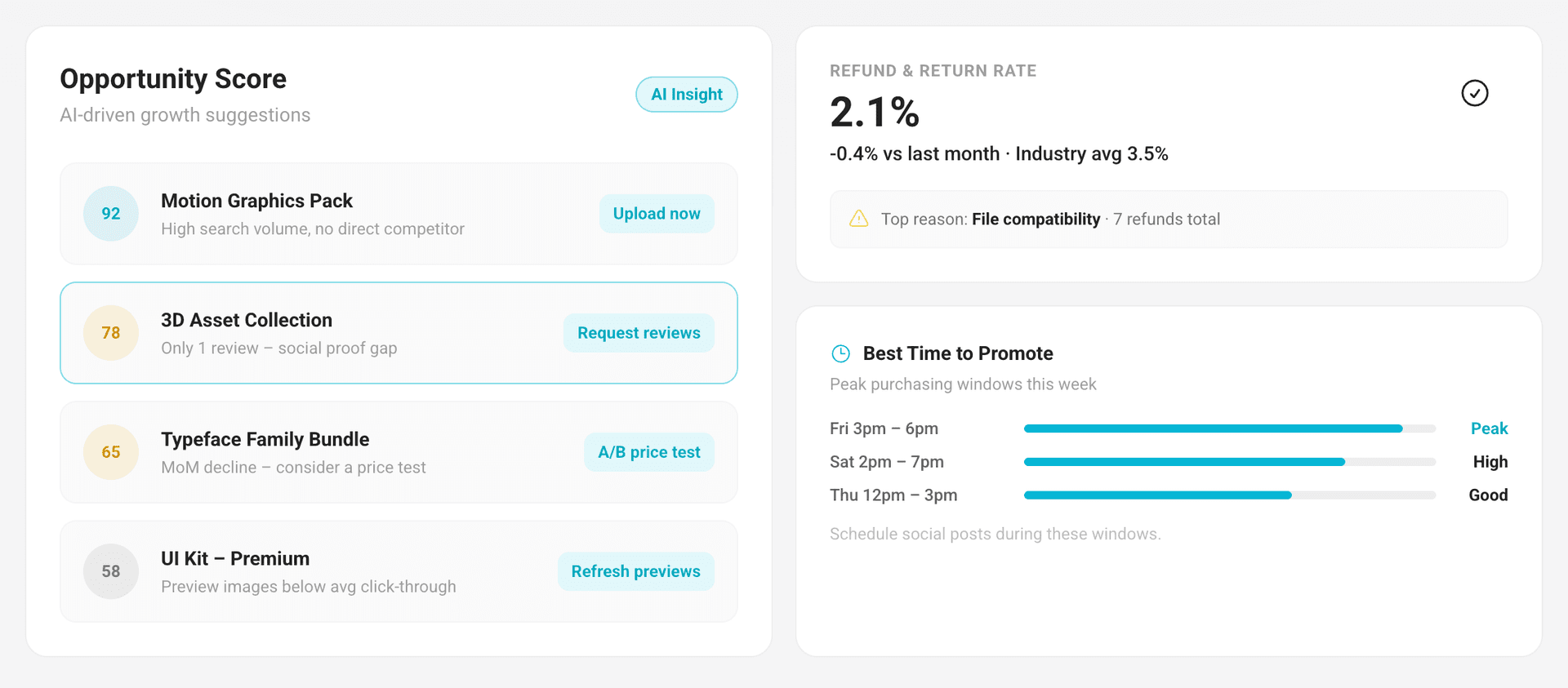Click the File compatibility top reason text
Viewport: 1568px width, 688px height.
(x=1036, y=219)
